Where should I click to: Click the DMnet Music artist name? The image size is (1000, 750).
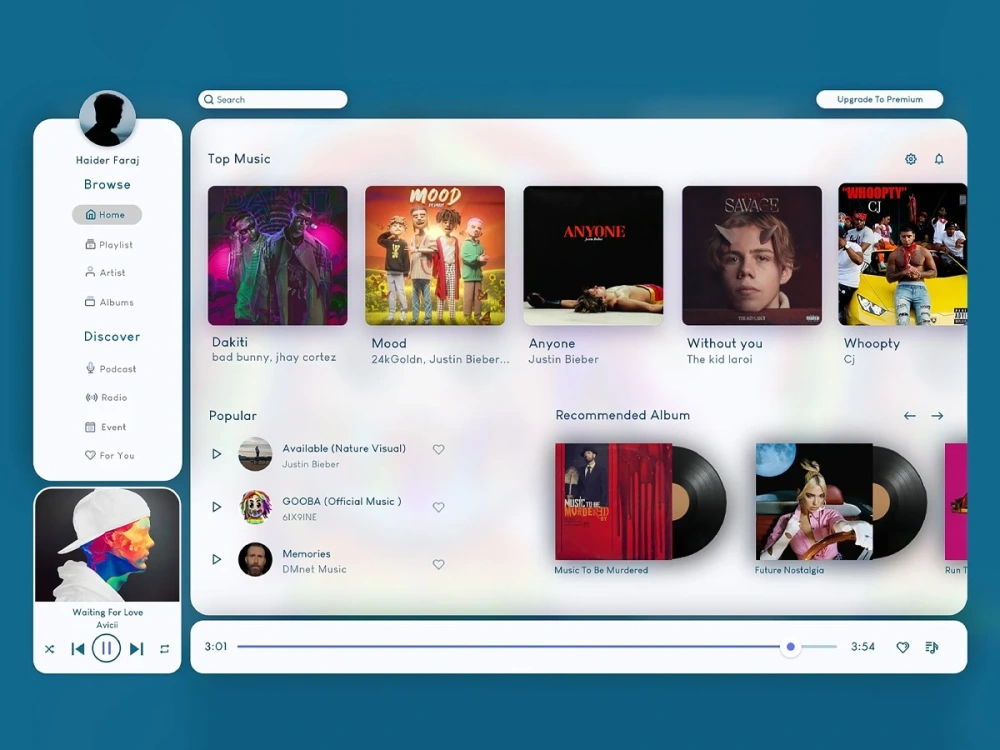coord(314,570)
